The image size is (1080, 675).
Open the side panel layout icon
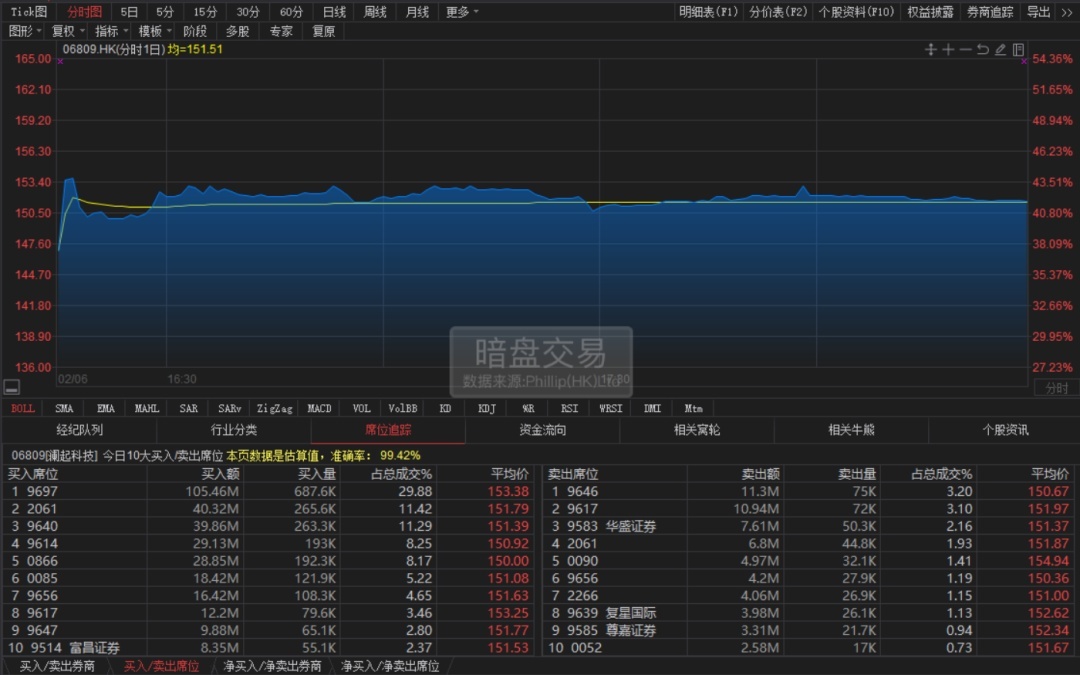coord(1018,50)
